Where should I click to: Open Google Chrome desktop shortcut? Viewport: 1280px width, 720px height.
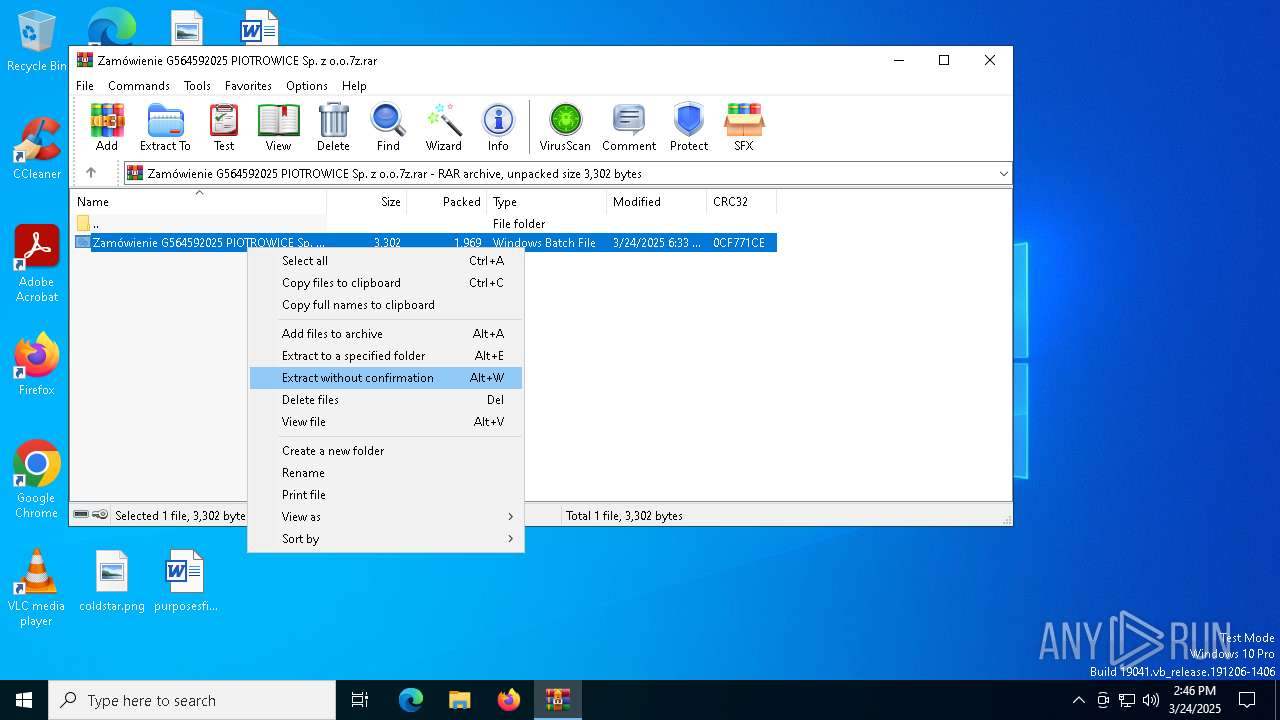pos(37,479)
